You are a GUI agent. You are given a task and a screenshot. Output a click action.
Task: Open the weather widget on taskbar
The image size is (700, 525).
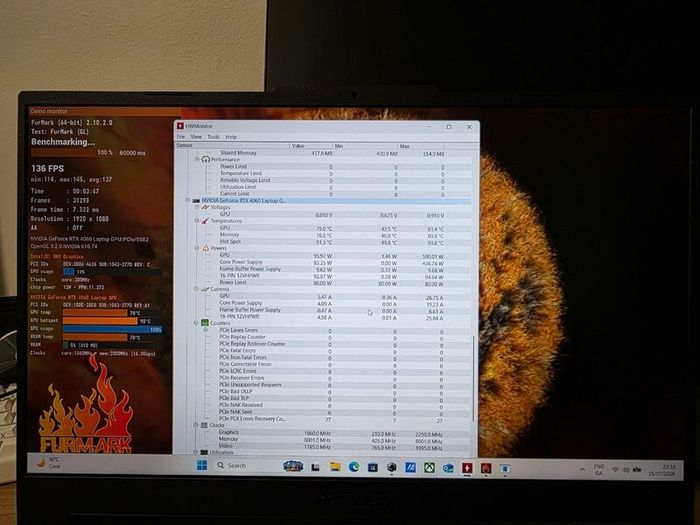tap(48, 462)
